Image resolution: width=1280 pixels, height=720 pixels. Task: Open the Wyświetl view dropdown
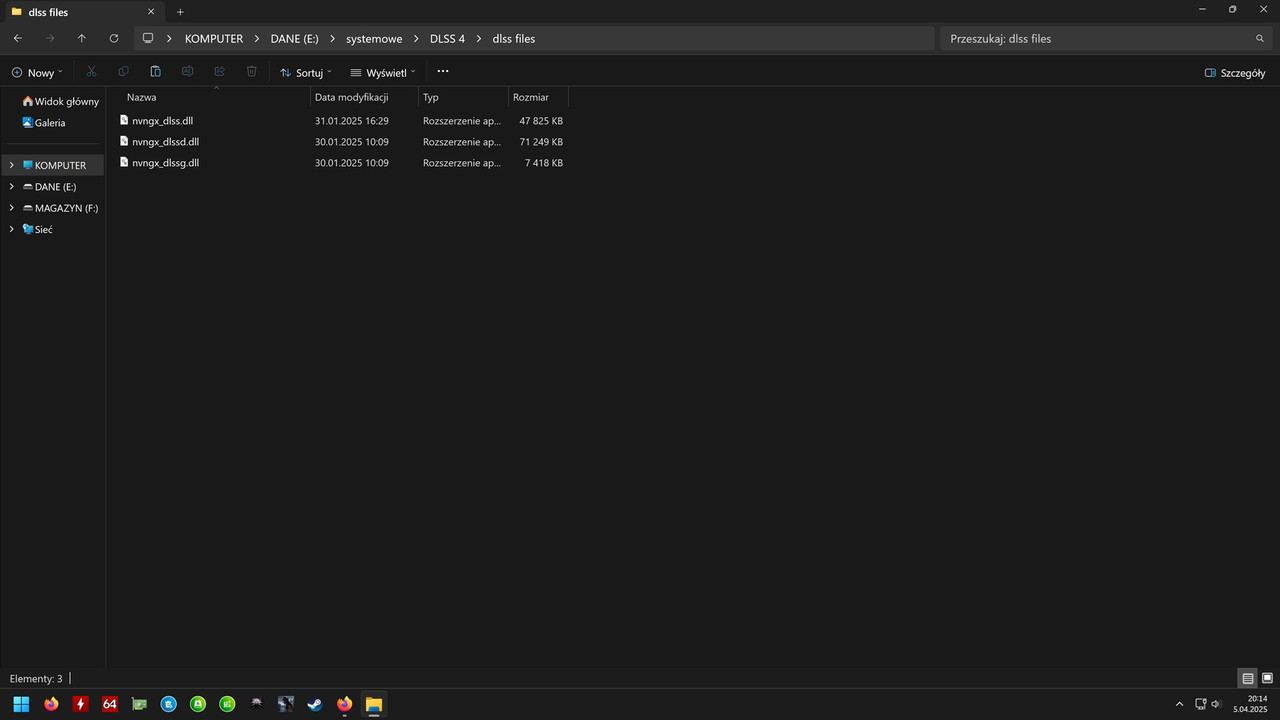click(382, 73)
